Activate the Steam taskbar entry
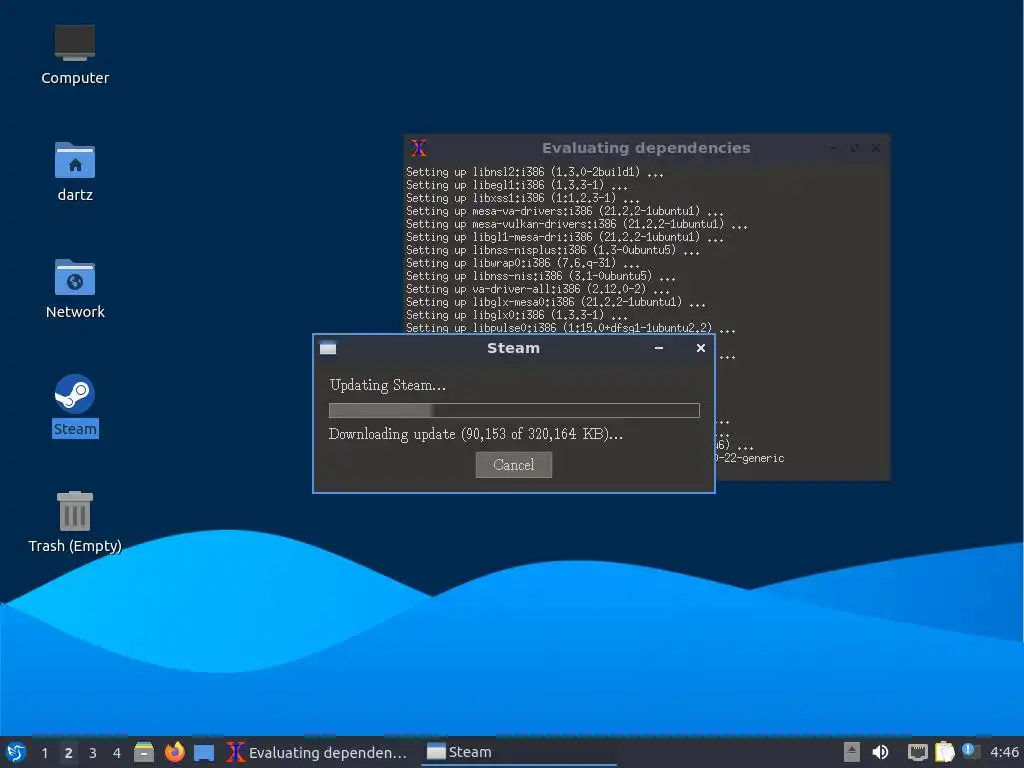 point(519,752)
